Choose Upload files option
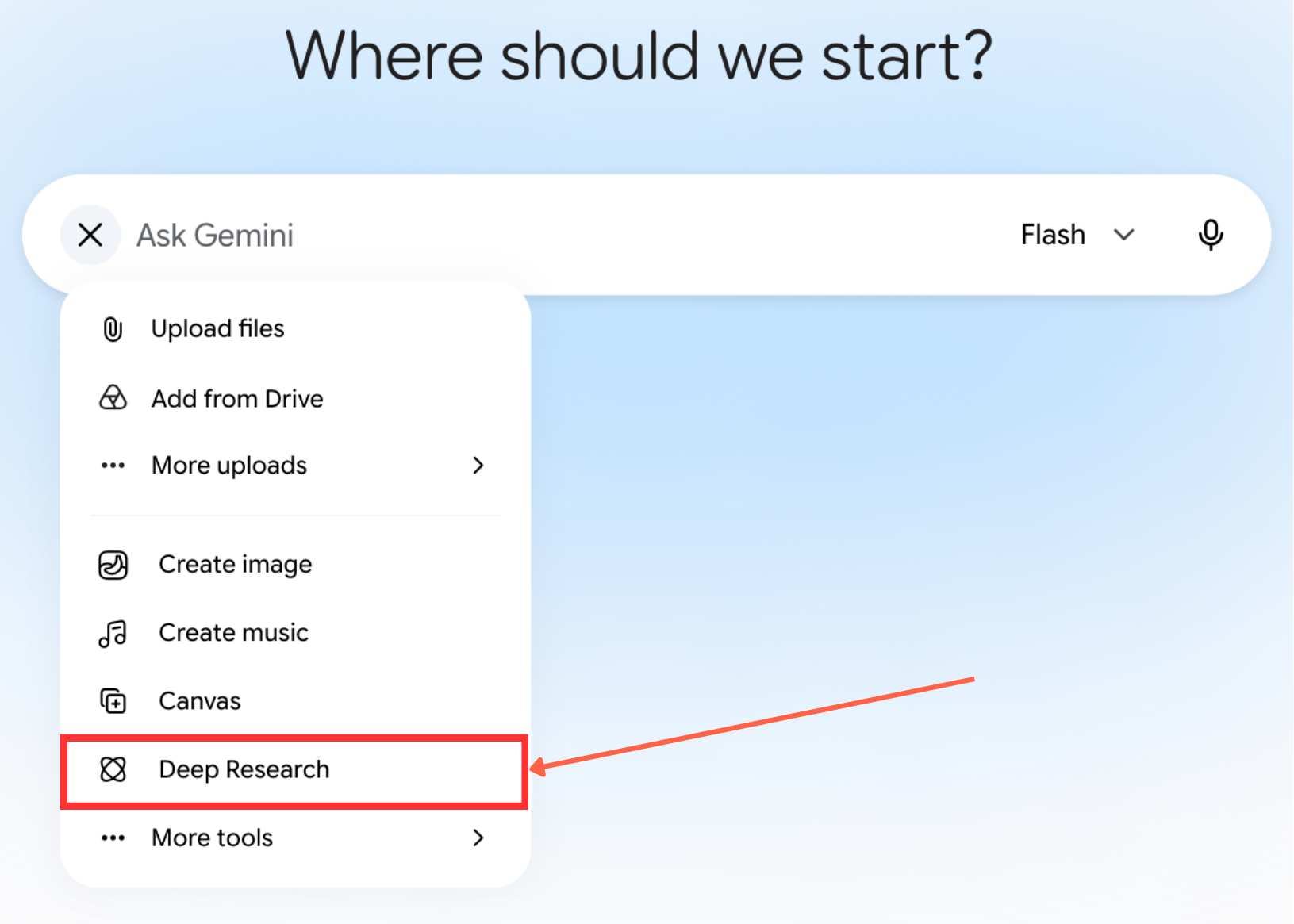 coord(294,328)
